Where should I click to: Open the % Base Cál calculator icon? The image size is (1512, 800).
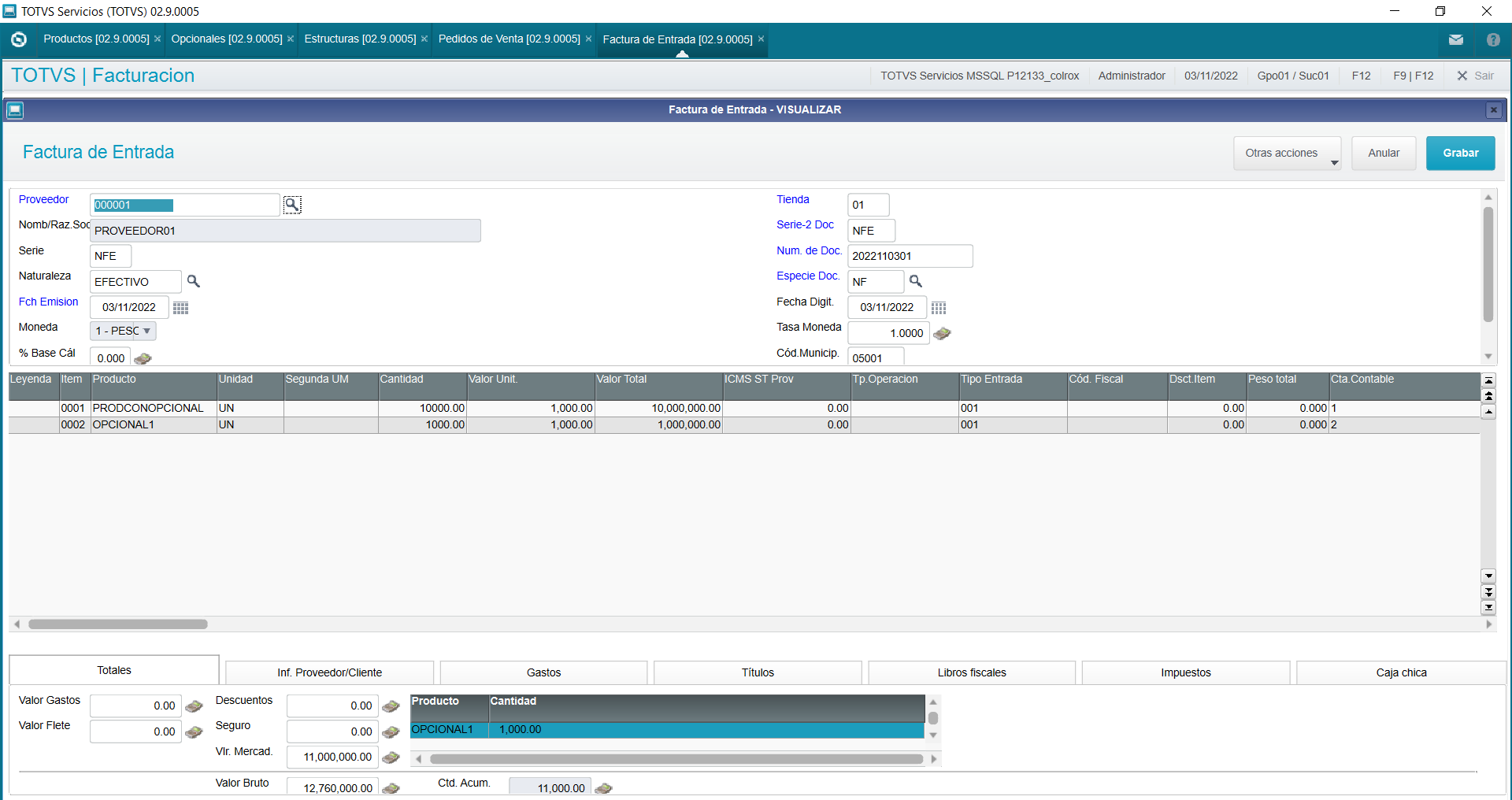(x=143, y=358)
